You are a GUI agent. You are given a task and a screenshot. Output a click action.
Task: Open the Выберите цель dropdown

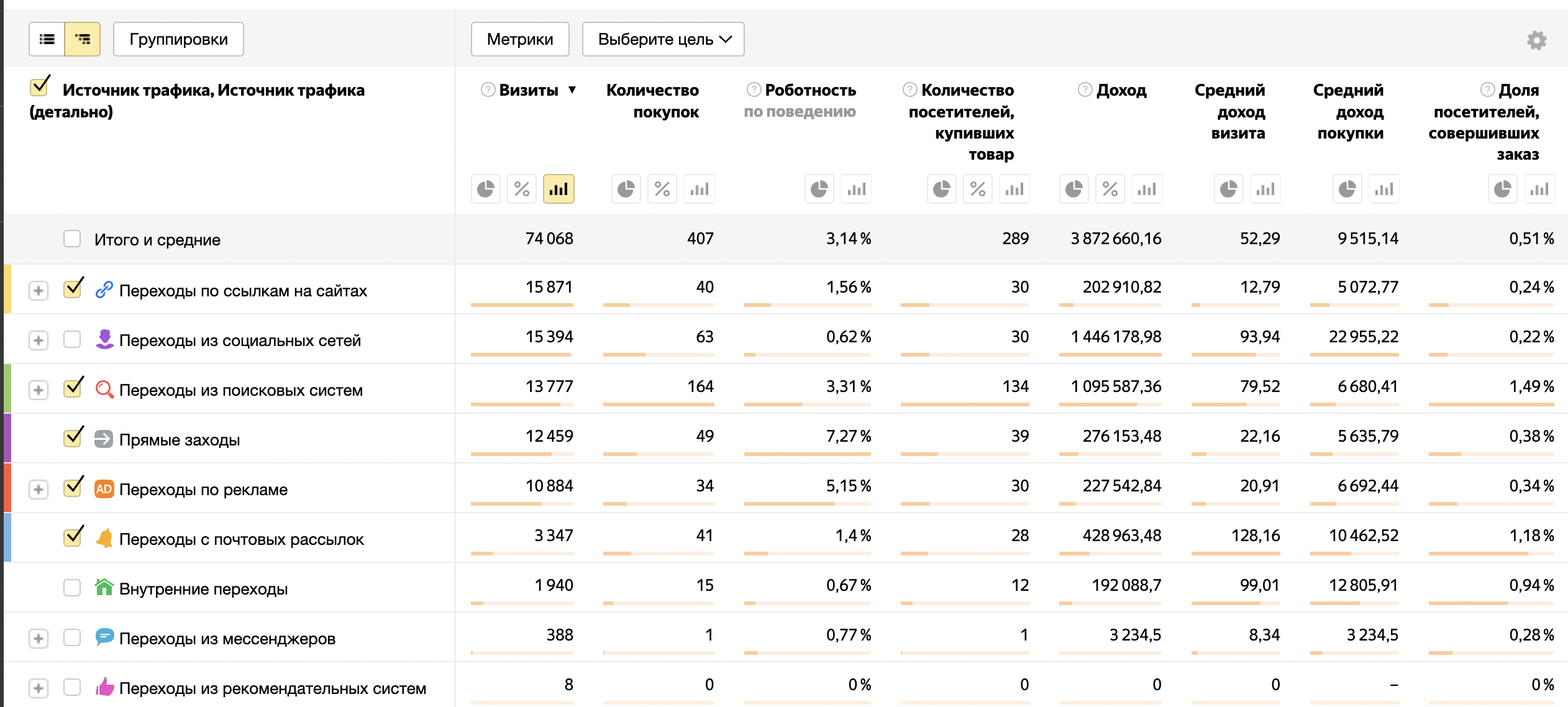tap(663, 39)
